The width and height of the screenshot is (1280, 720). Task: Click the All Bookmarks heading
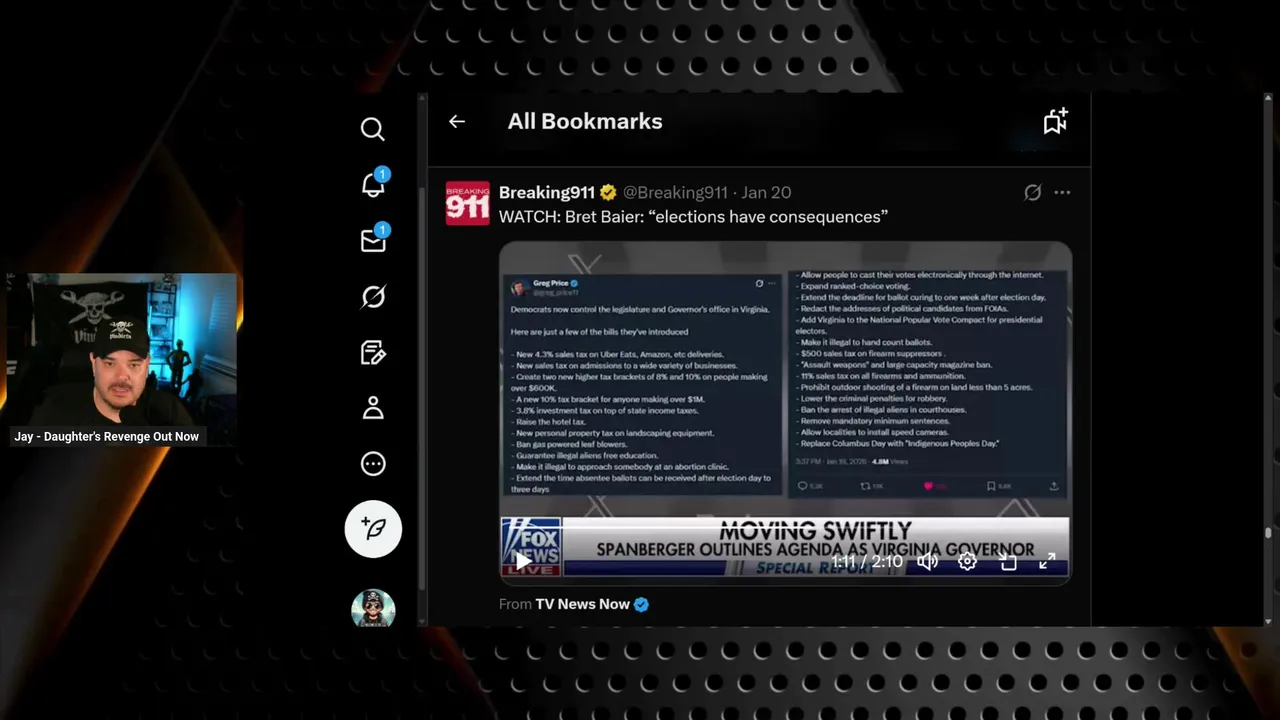[x=585, y=121]
